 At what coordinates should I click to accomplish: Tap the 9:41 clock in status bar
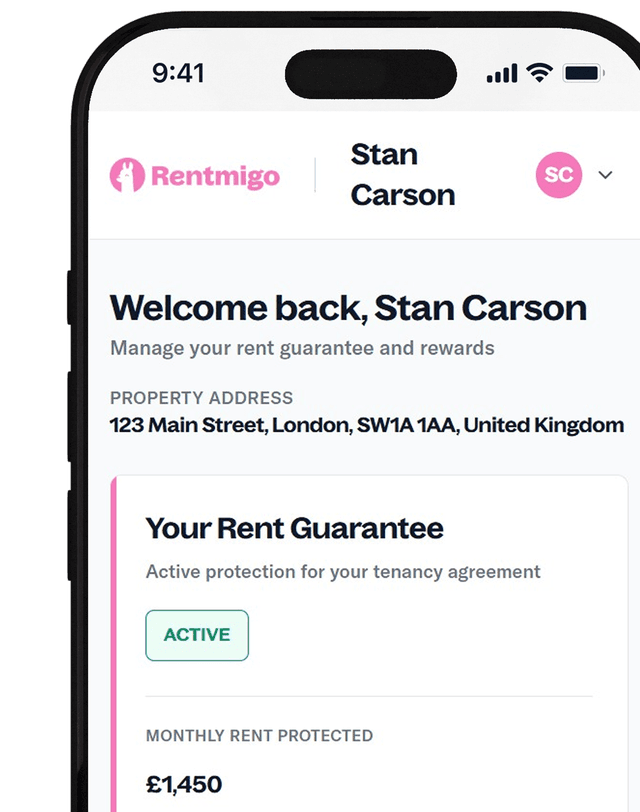click(178, 73)
